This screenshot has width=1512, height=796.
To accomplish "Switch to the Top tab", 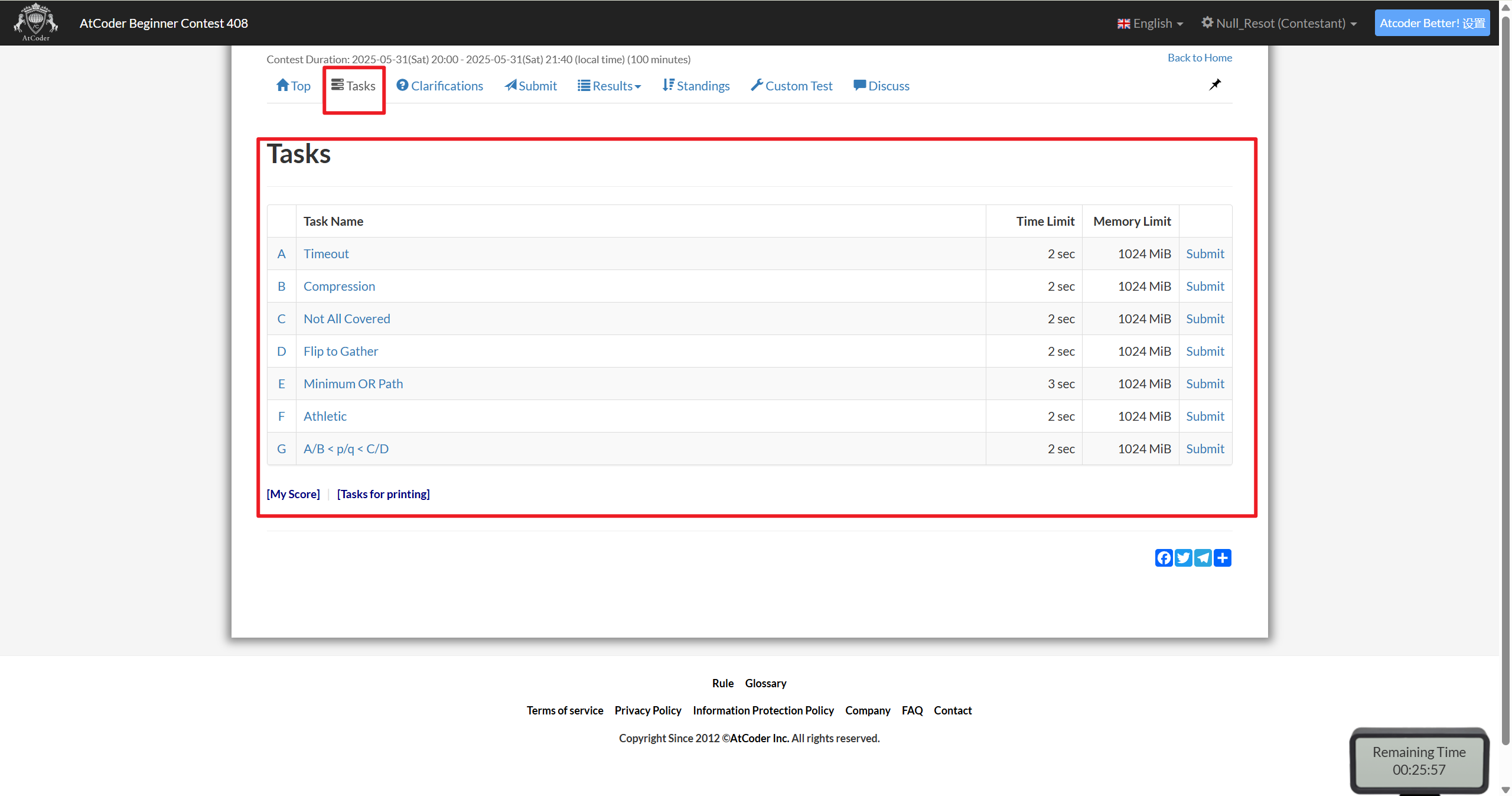I will click(x=293, y=85).
